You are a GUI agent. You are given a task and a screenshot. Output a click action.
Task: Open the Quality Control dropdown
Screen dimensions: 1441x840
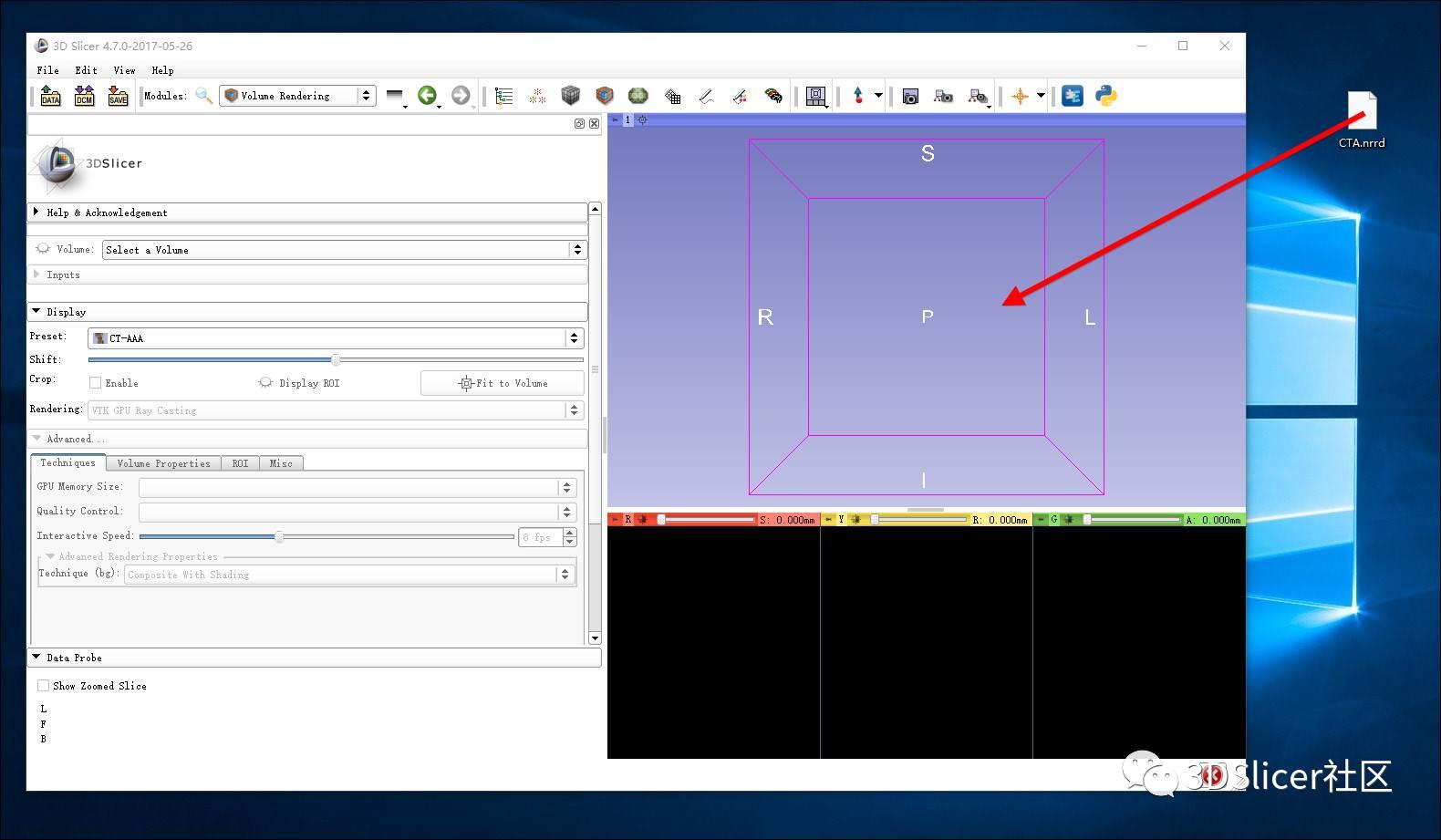point(358,512)
